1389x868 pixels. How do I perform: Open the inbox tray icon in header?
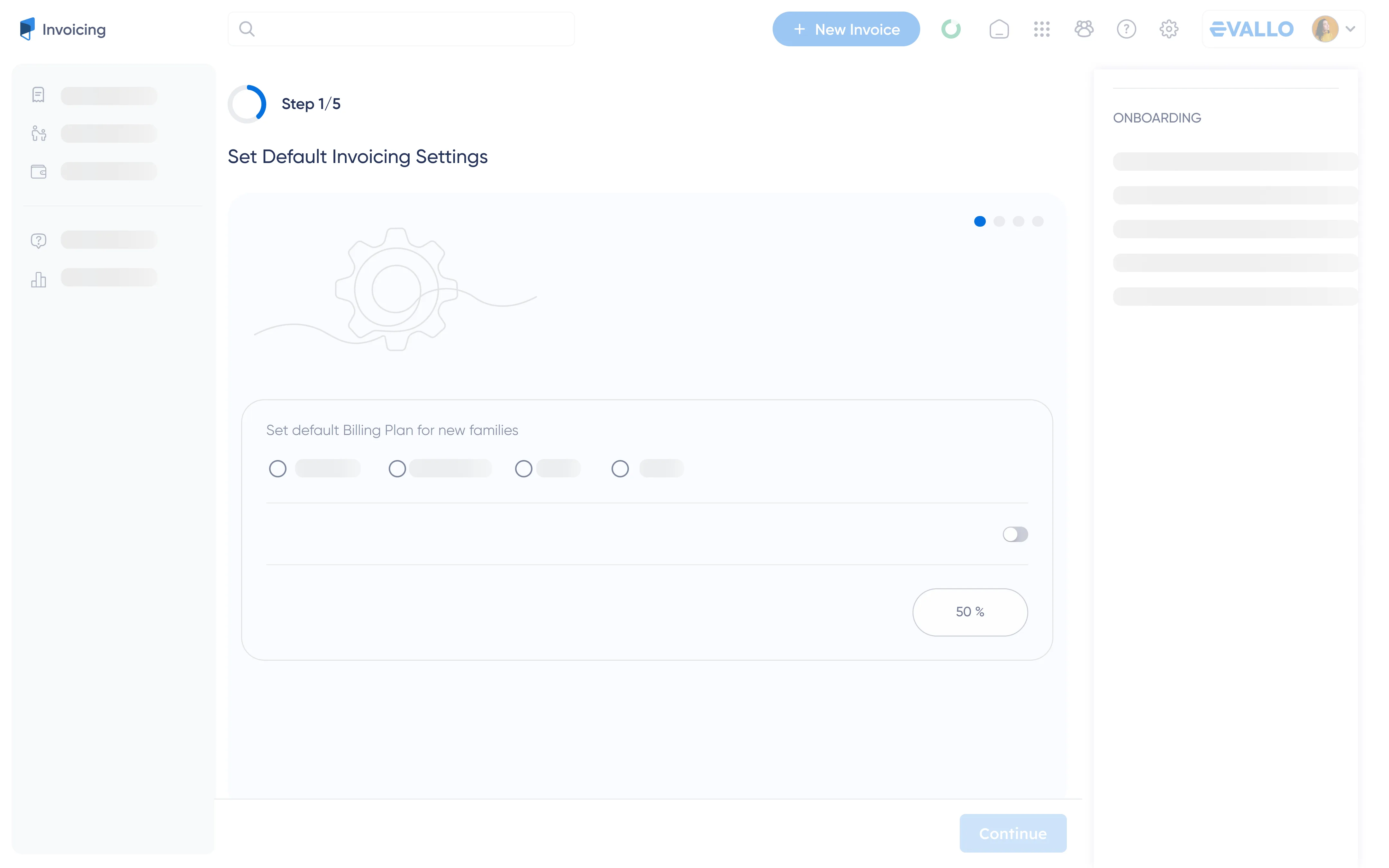click(999, 29)
